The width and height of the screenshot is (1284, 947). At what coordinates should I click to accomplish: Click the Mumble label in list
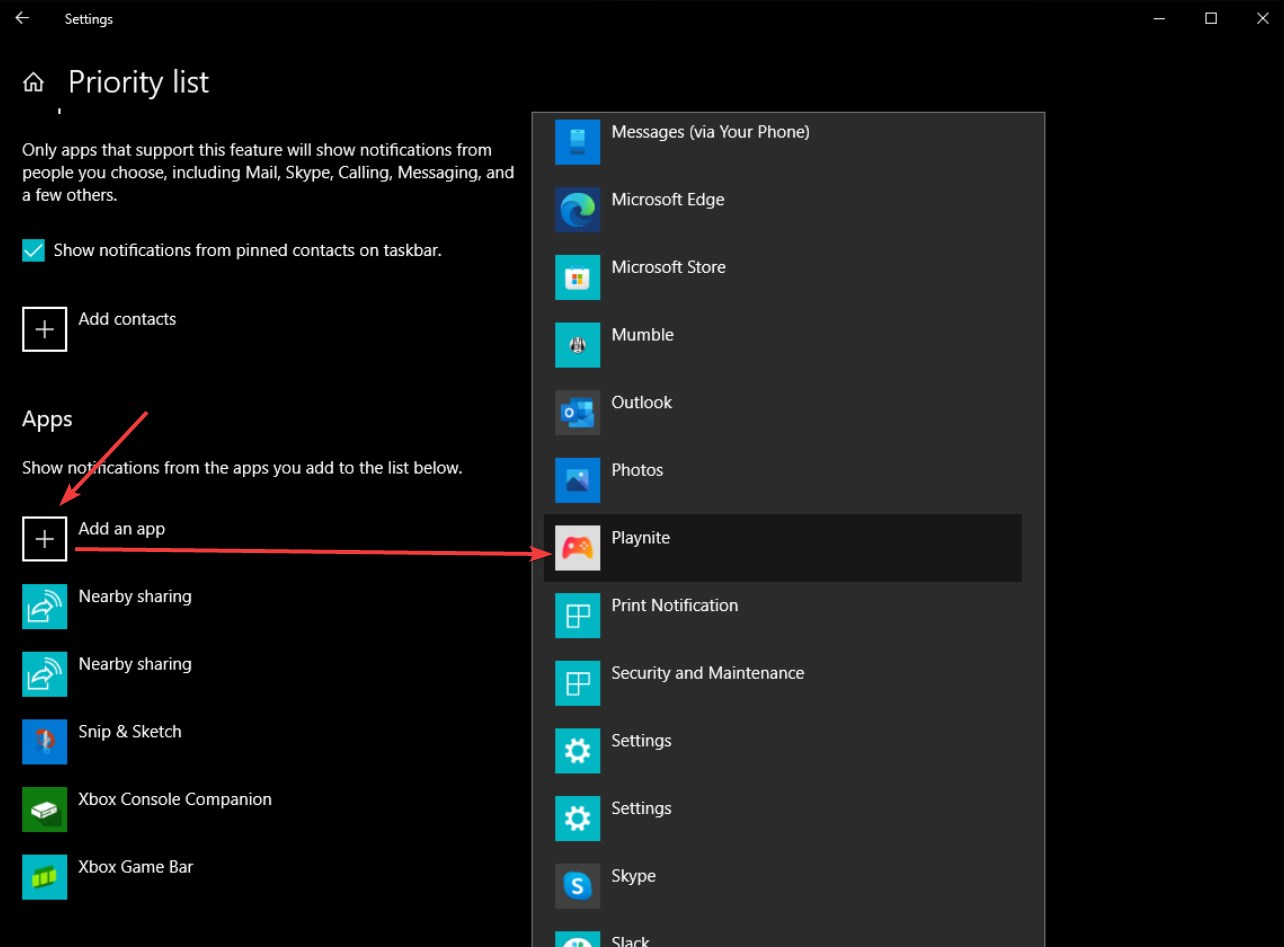click(x=643, y=335)
